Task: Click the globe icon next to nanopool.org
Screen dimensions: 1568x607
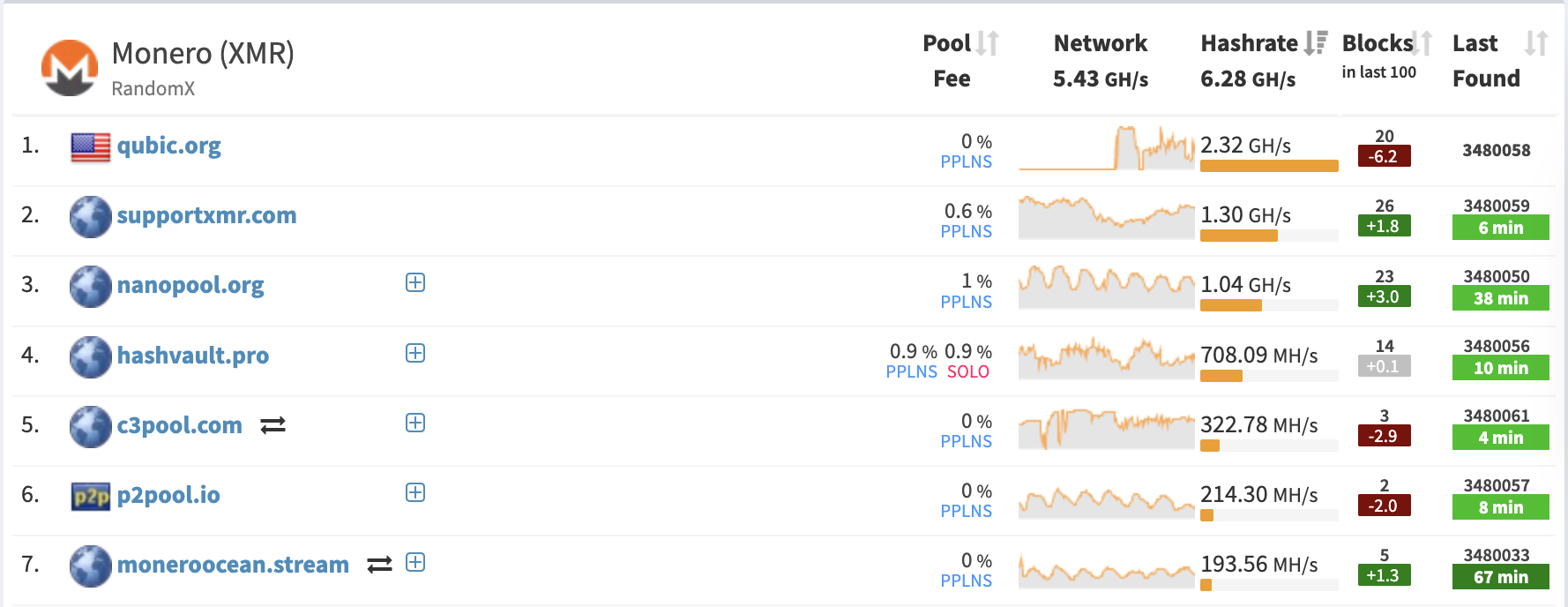Action: pos(89,287)
